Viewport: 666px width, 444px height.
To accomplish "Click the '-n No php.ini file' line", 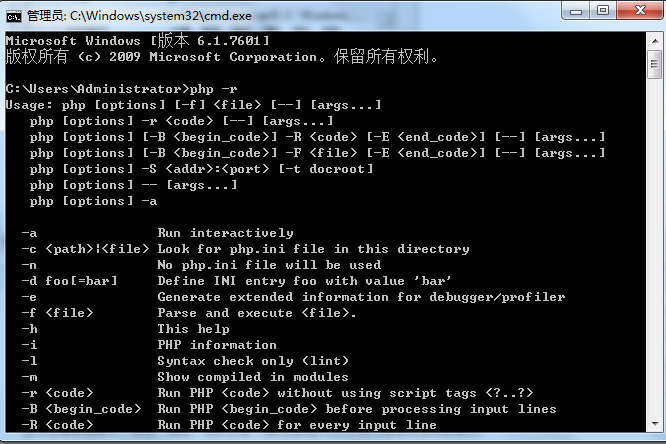I will [x=201, y=265].
